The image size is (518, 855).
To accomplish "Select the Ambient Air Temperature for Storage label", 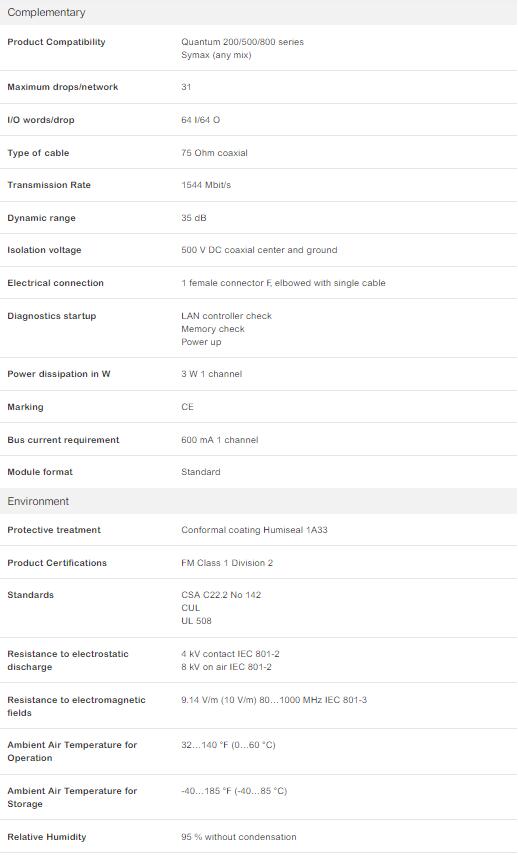I will pos(72,797).
